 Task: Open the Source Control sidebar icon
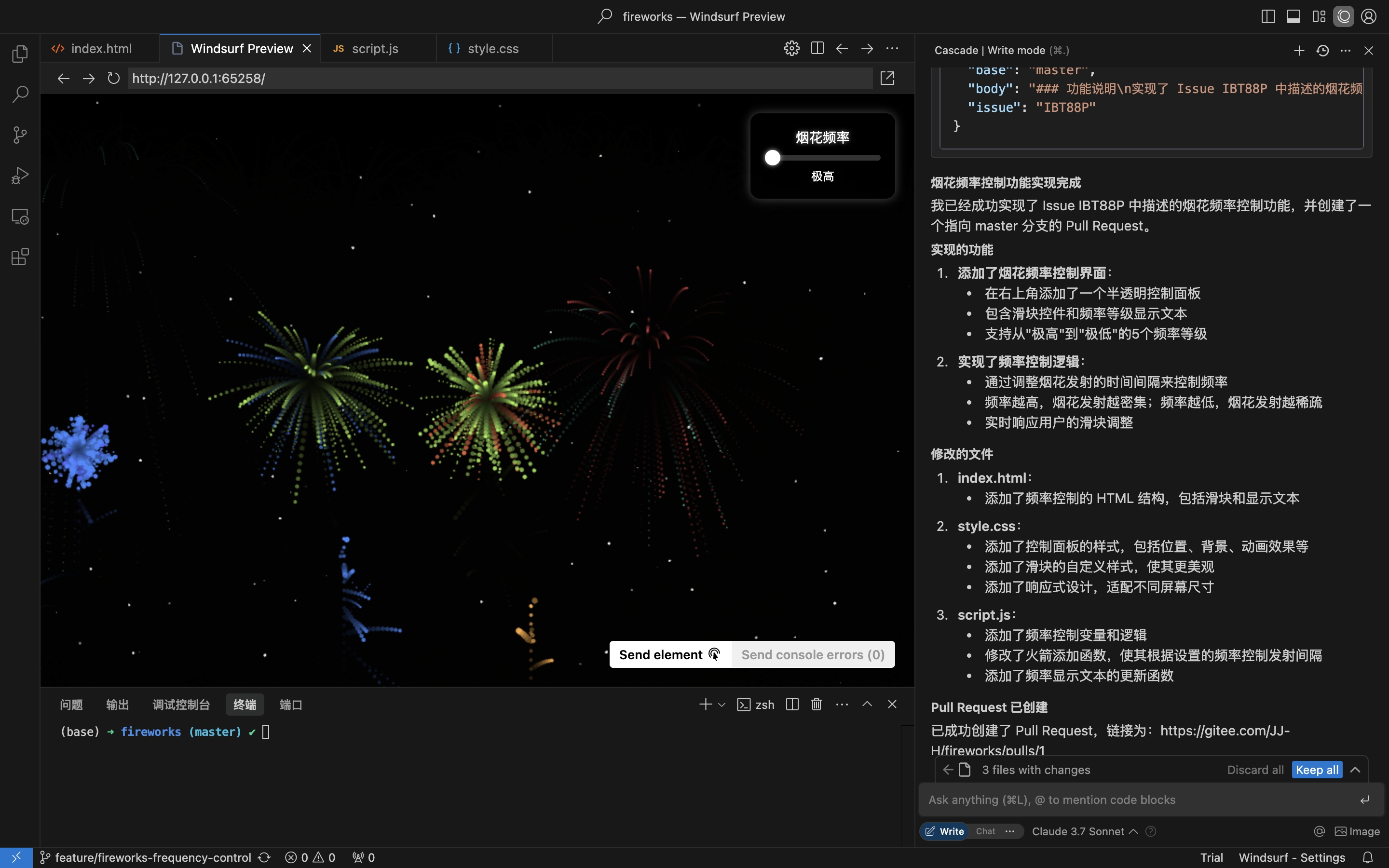20,135
